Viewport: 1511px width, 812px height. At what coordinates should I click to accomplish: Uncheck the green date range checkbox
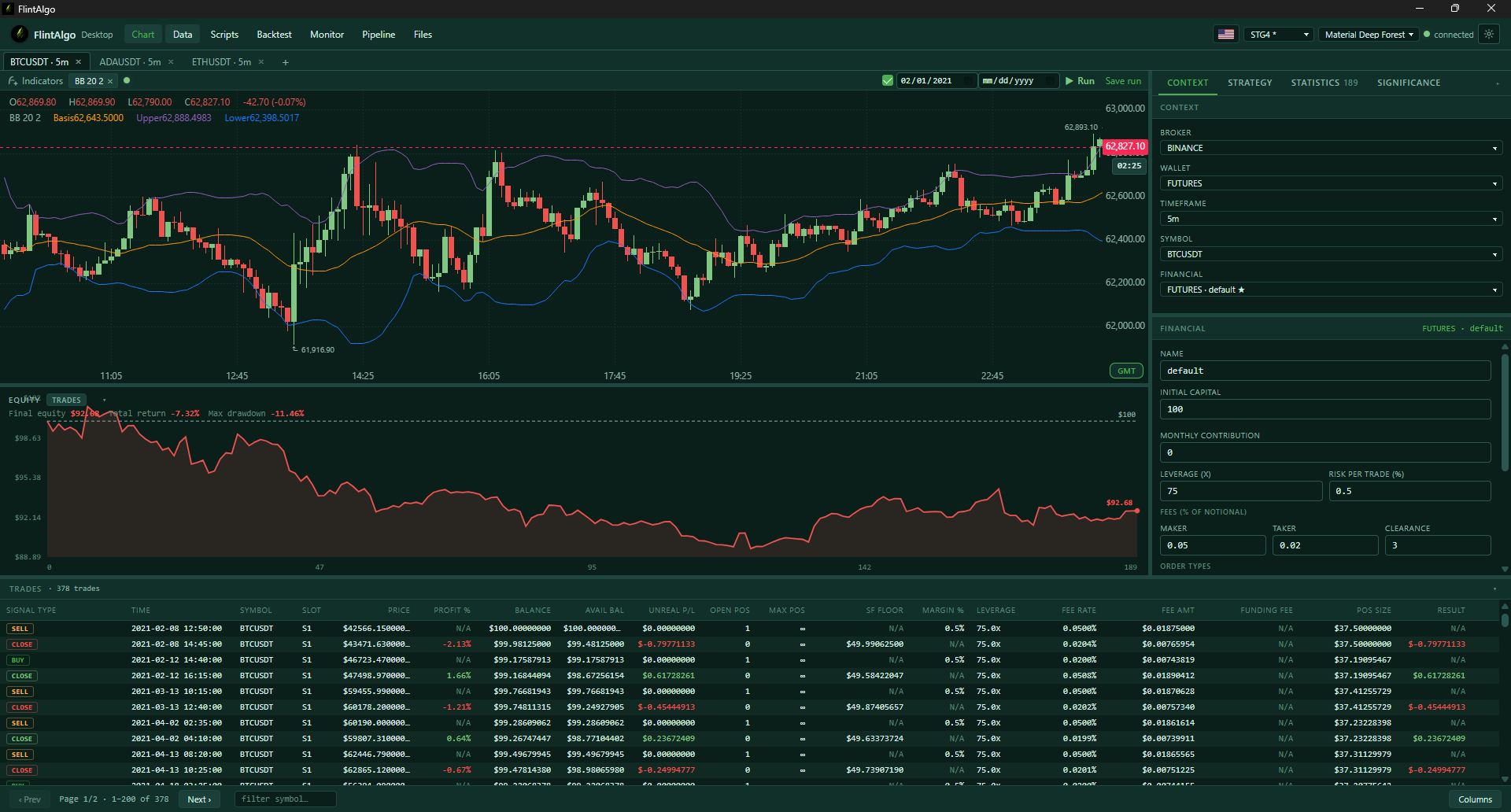click(888, 81)
